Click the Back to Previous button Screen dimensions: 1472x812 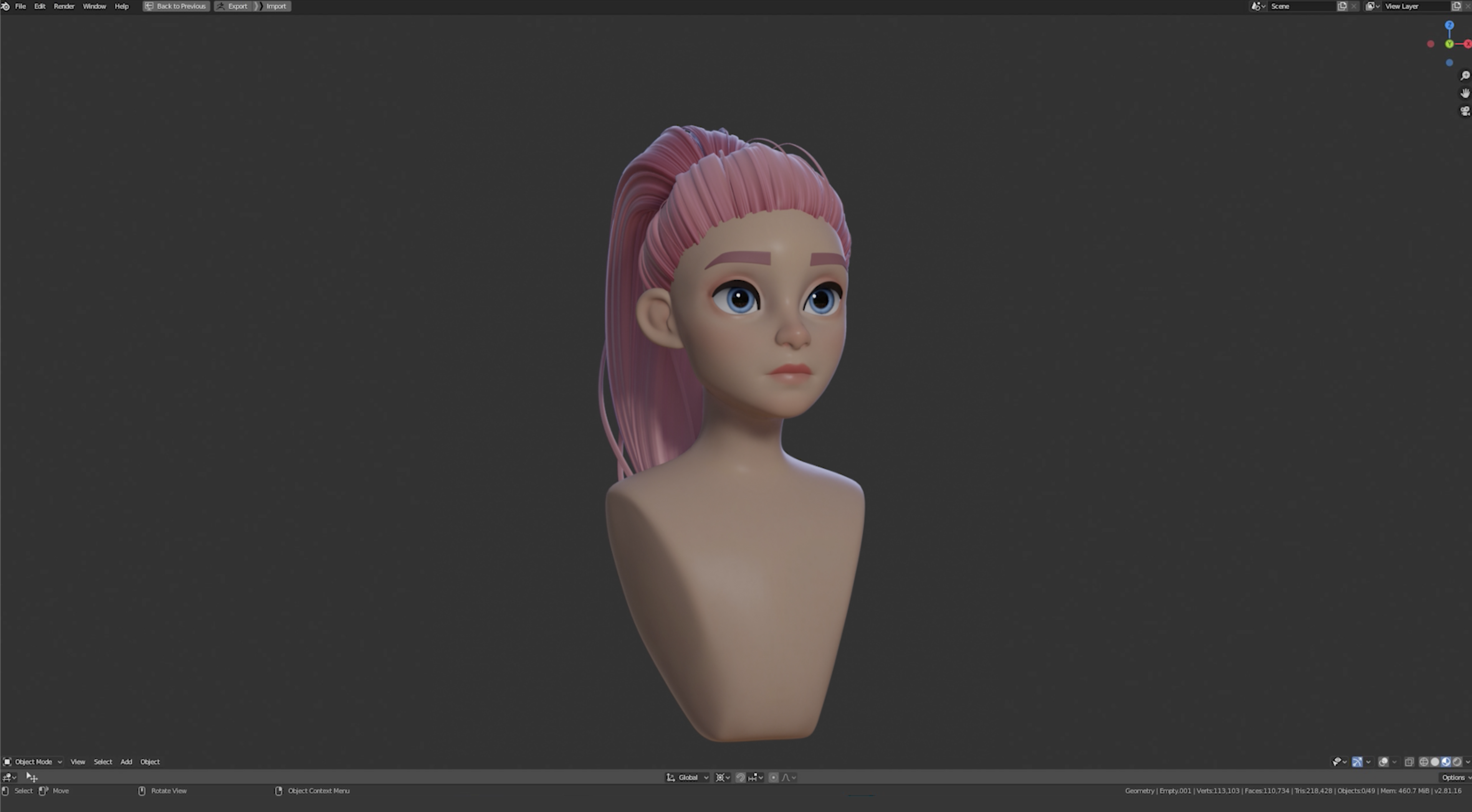click(x=175, y=6)
